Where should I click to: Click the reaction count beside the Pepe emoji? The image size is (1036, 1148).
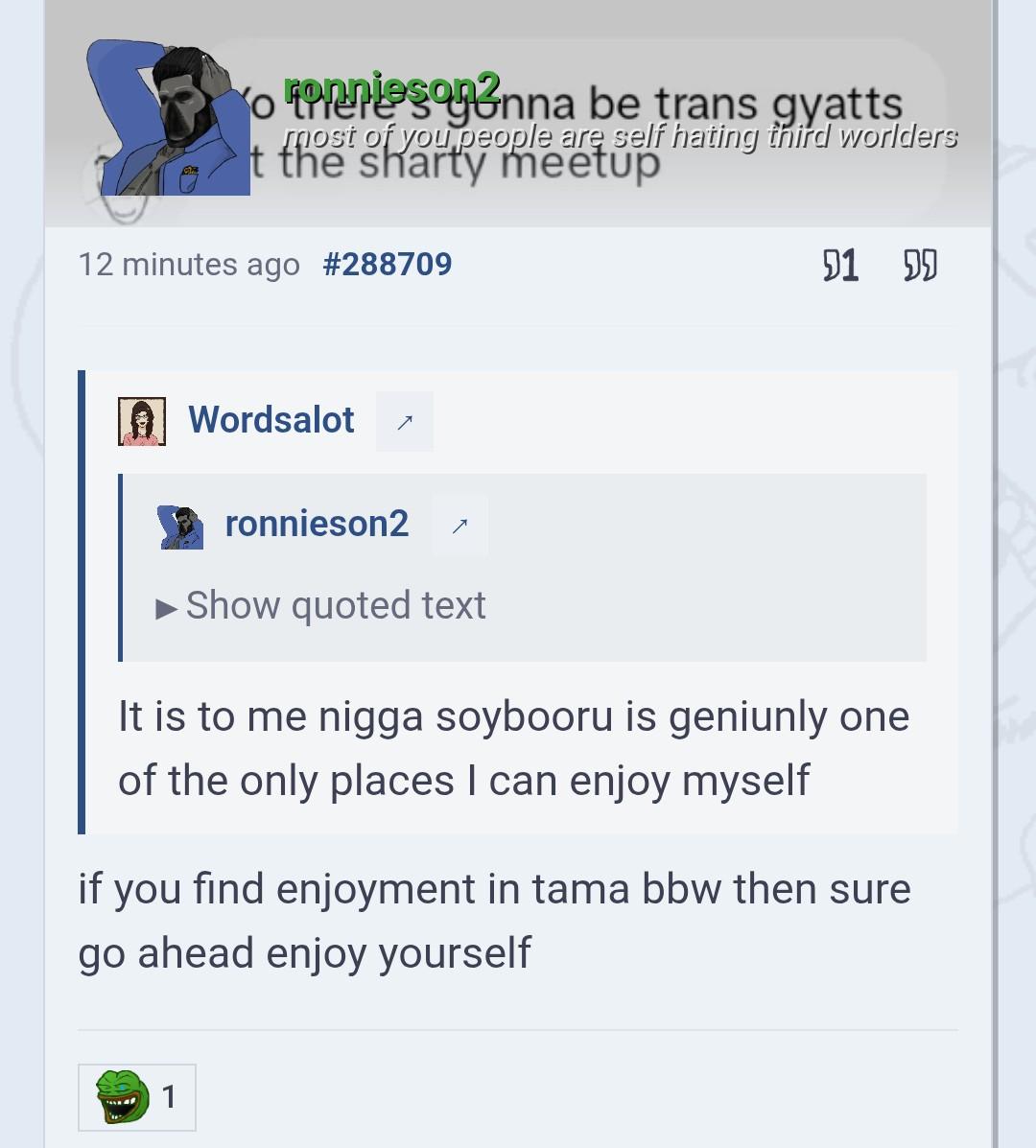coord(169,1097)
